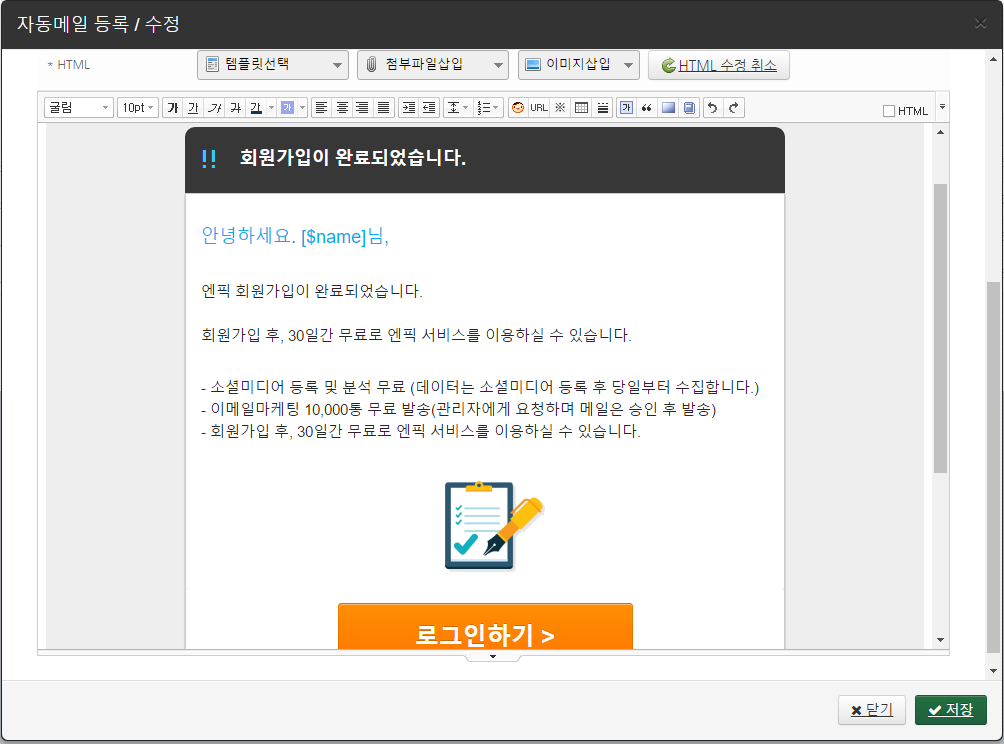Apply strikethrough formatting
This screenshot has height=744, width=1004.
tap(235, 108)
